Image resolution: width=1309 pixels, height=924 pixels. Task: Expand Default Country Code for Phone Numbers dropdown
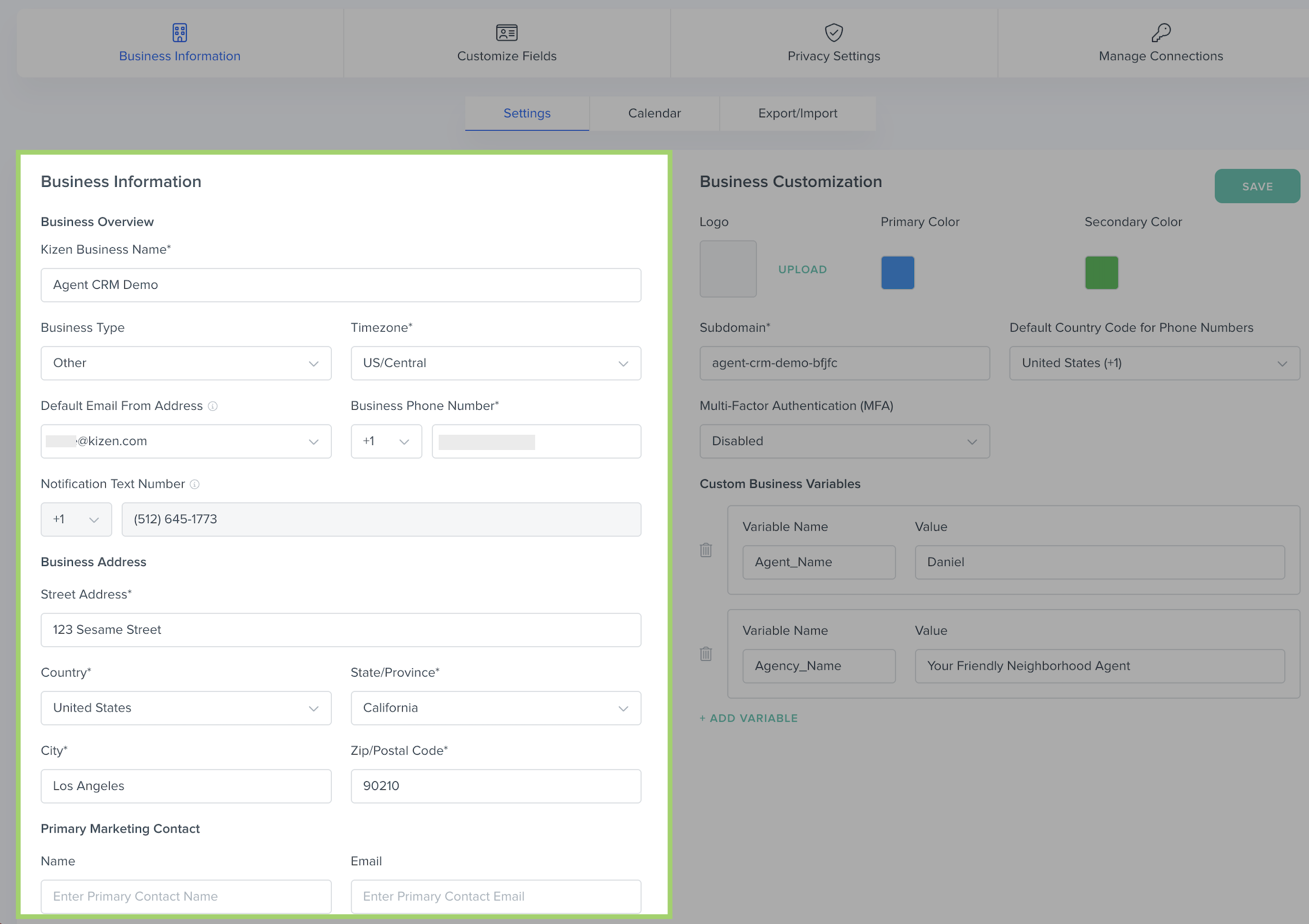pyautogui.click(x=1154, y=363)
